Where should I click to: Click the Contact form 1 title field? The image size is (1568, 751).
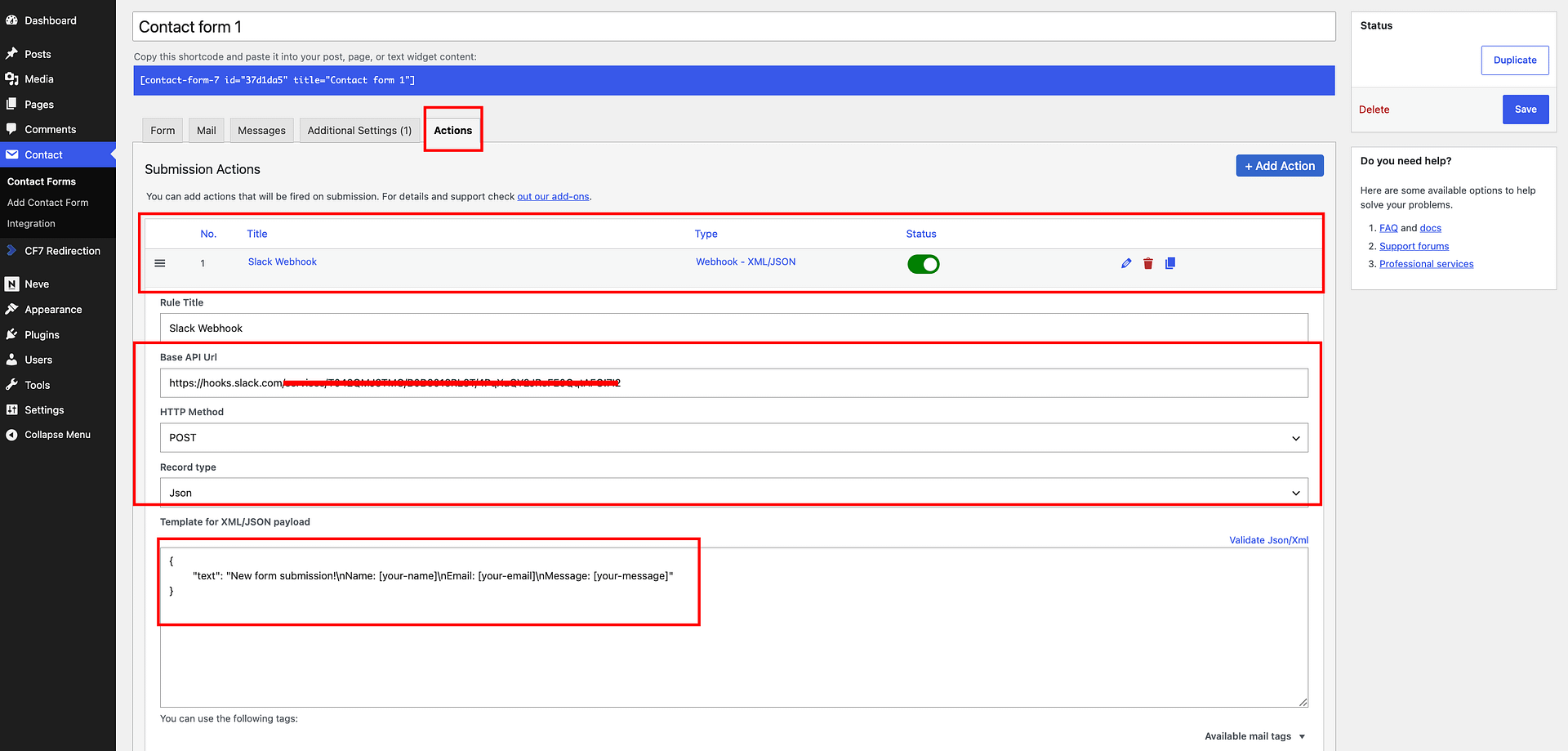click(x=733, y=27)
